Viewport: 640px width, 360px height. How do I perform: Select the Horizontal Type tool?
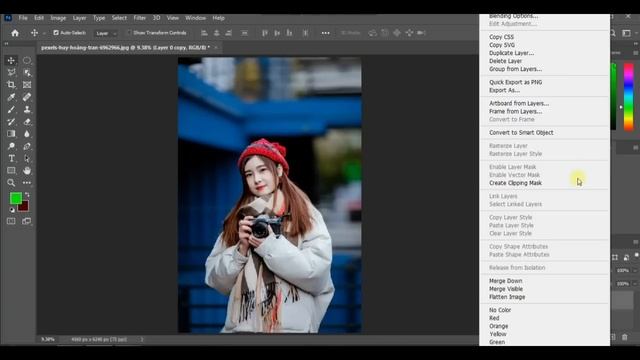(11, 158)
